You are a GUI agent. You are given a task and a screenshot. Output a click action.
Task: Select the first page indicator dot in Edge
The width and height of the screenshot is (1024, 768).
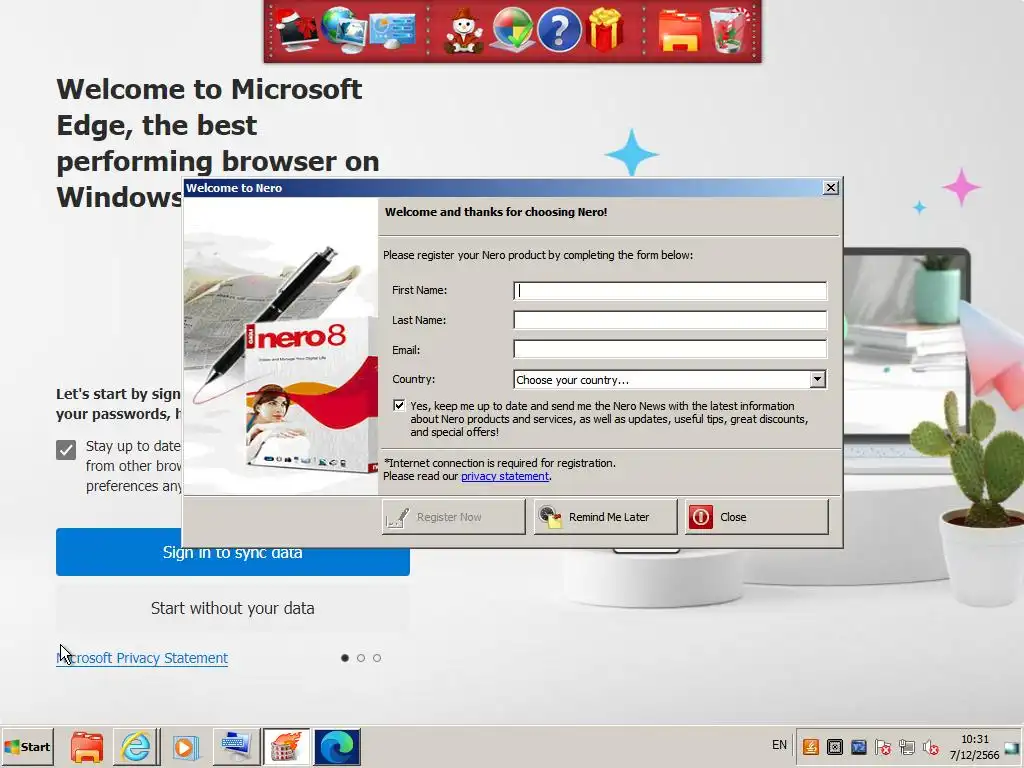pyautogui.click(x=345, y=658)
